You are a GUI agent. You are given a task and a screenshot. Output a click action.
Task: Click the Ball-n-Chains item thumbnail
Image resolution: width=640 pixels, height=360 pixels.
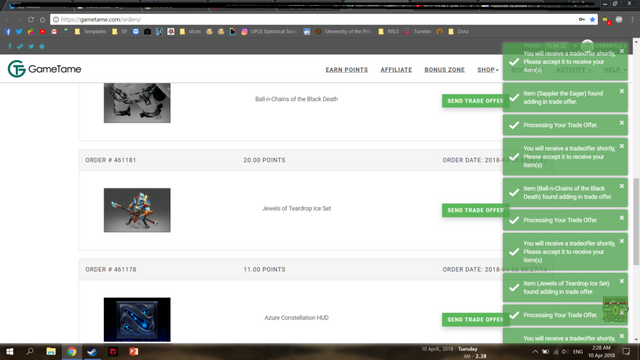tap(137, 102)
